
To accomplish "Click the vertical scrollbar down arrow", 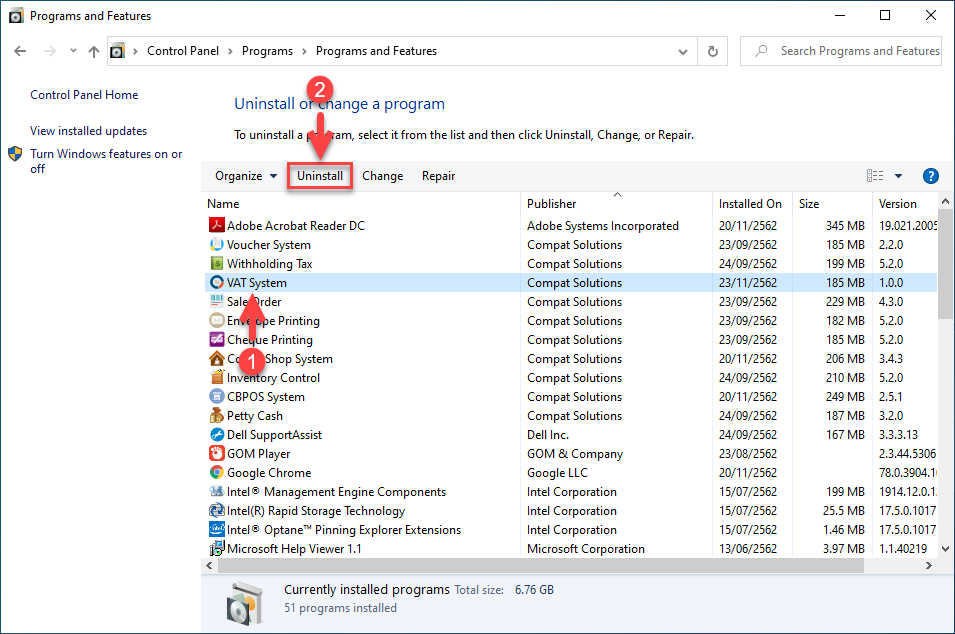I will pos(945,549).
